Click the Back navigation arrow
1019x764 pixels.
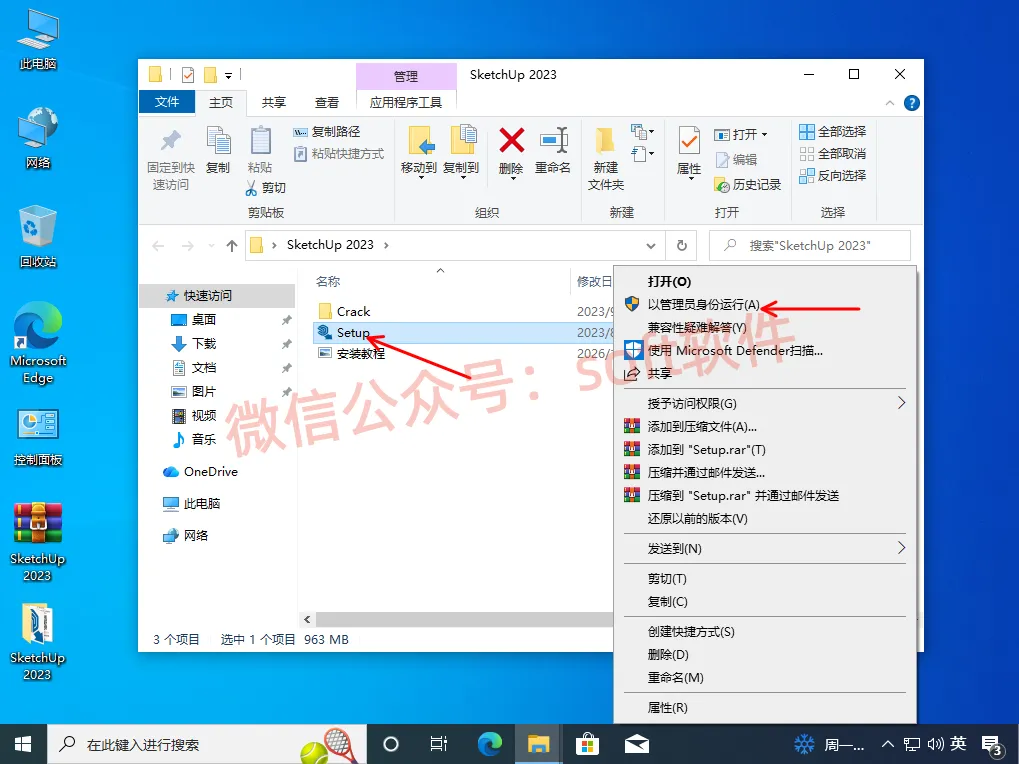pos(158,246)
